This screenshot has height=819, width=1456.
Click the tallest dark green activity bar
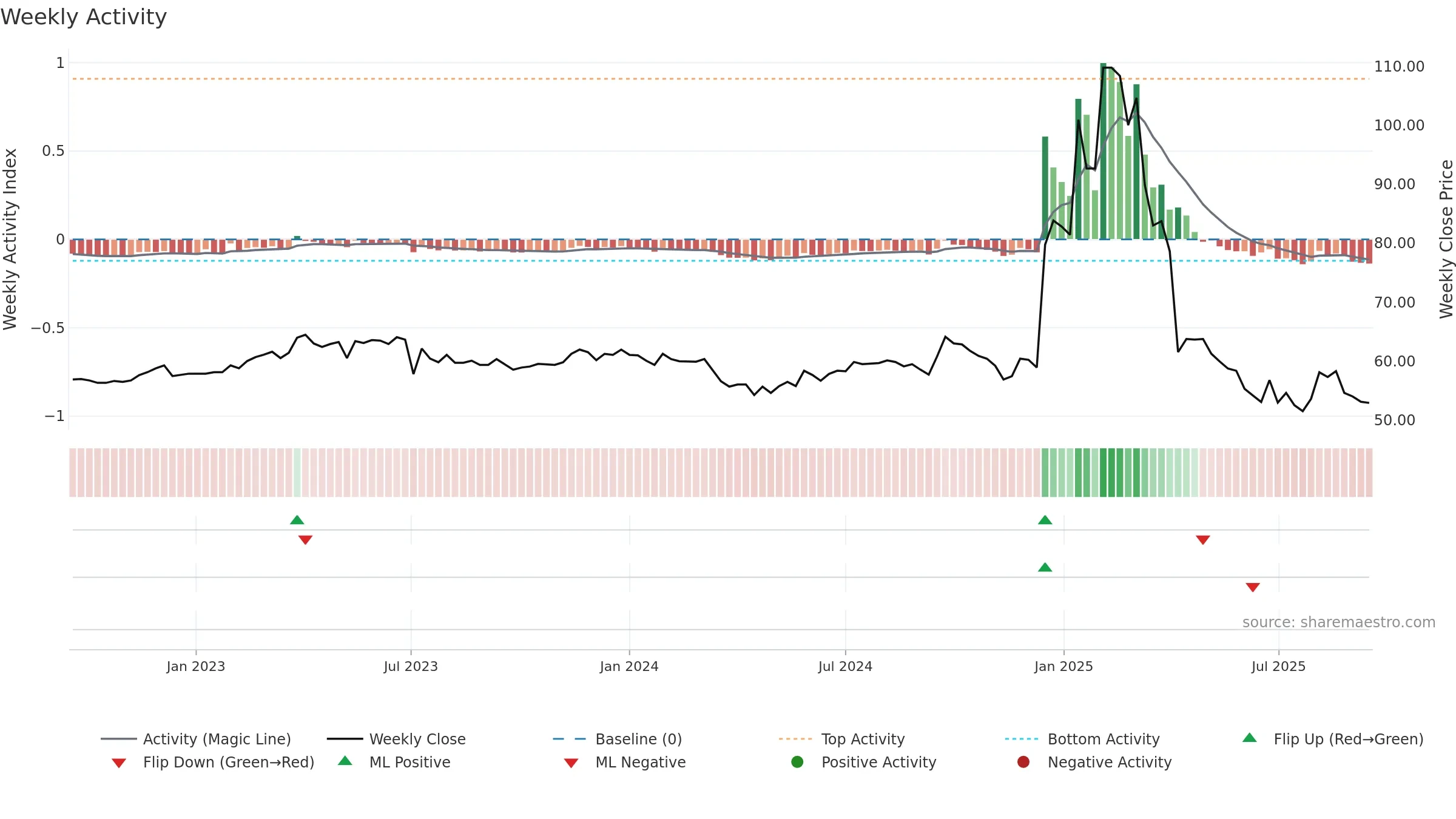point(1104,151)
